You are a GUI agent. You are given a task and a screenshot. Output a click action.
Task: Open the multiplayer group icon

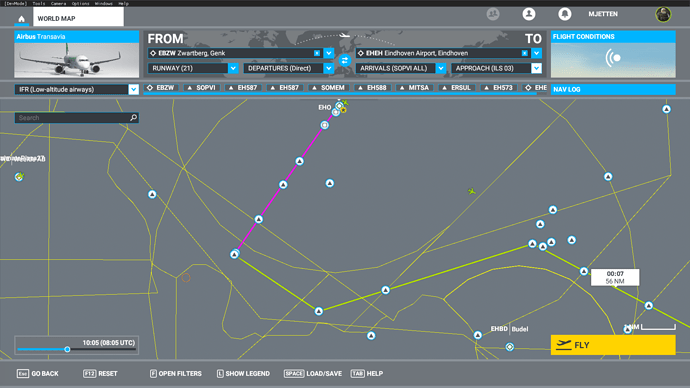tap(493, 14)
